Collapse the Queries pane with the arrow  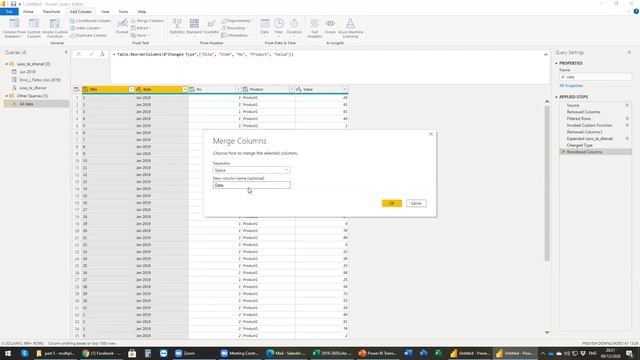click(x=66, y=52)
